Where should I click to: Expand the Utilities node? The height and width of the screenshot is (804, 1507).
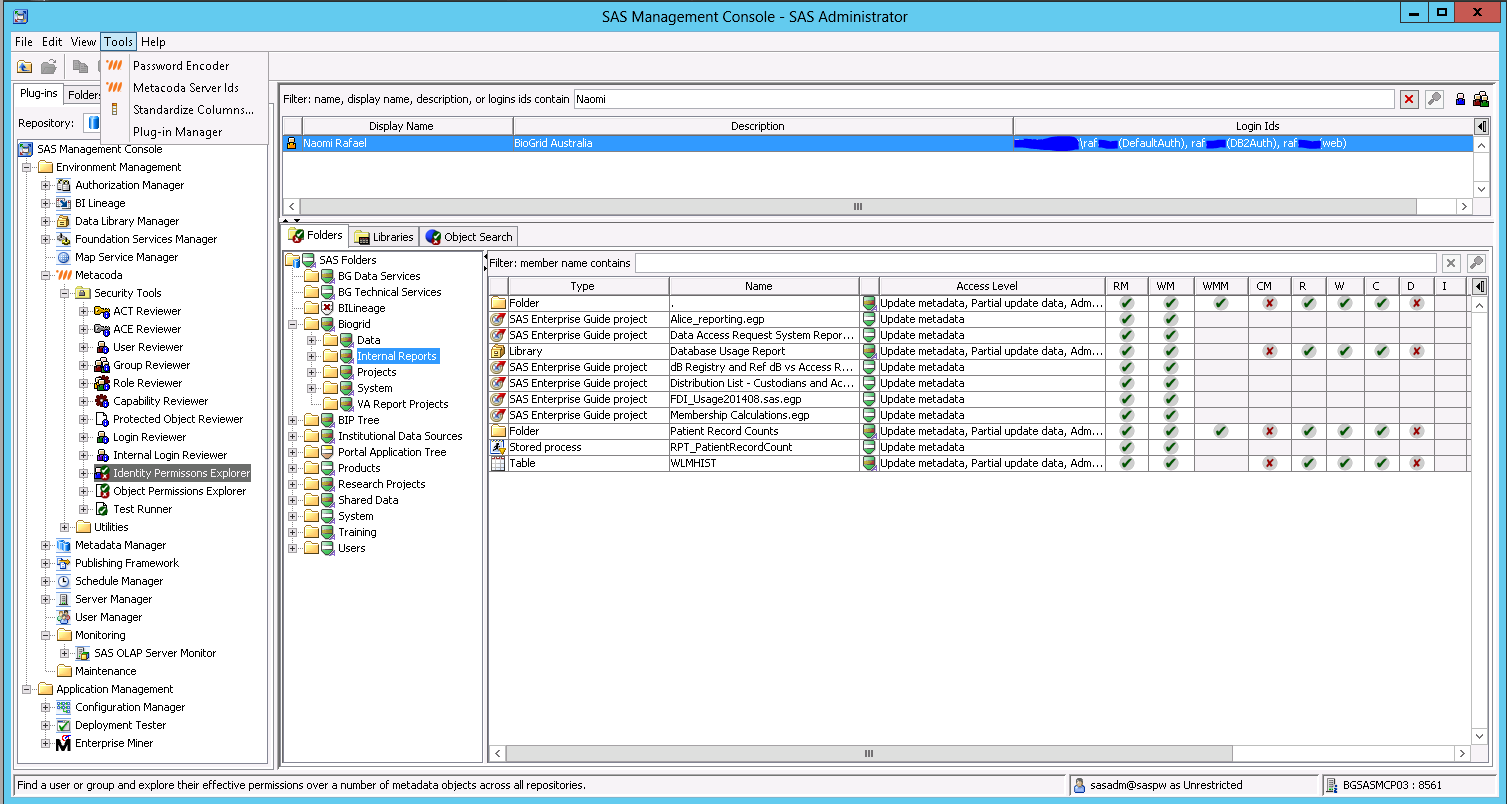[64, 527]
